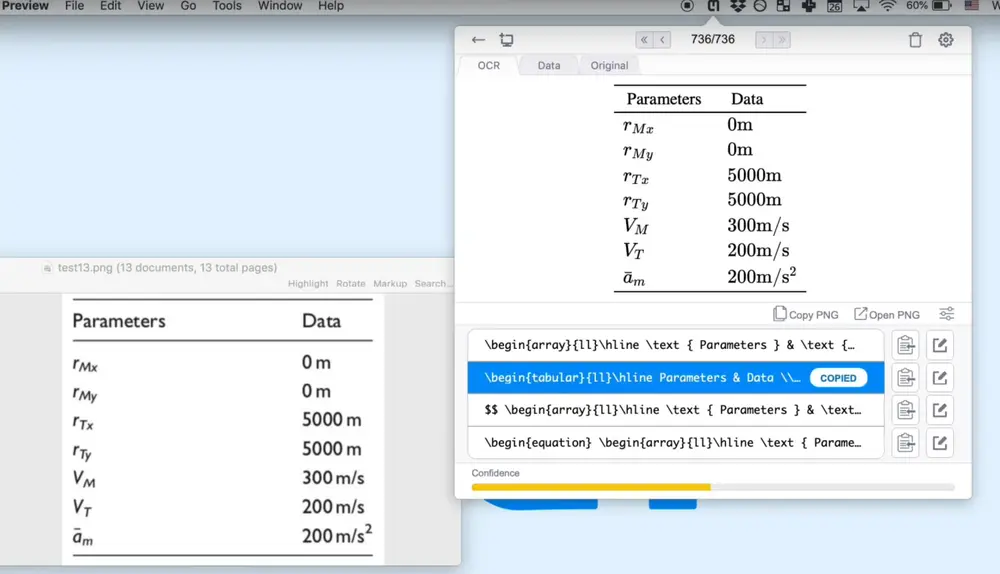1000x574 pixels.
Task: Click Markup in the Preview toolbar
Action: [x=390, y=283]
